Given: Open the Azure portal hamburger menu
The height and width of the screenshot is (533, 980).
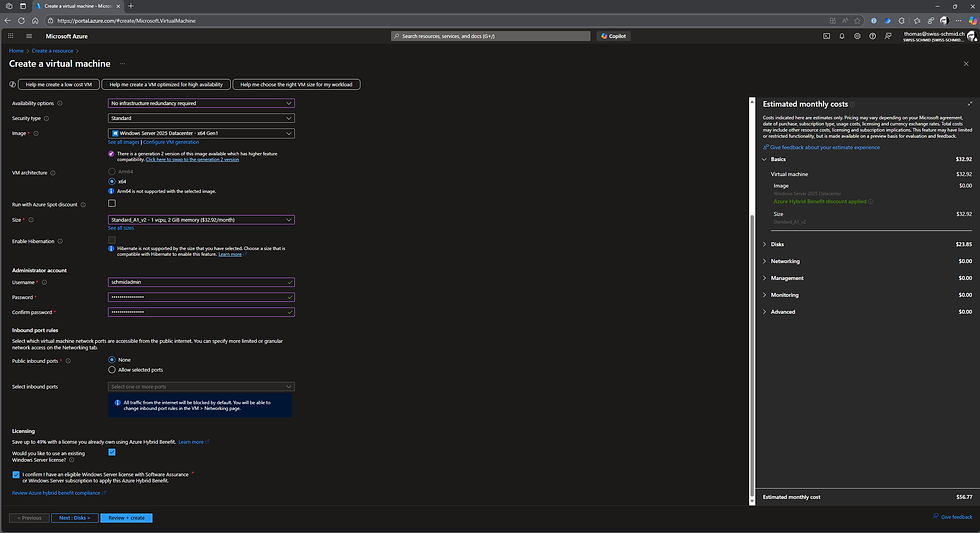Looking at the screenshot, I should 29,36.
